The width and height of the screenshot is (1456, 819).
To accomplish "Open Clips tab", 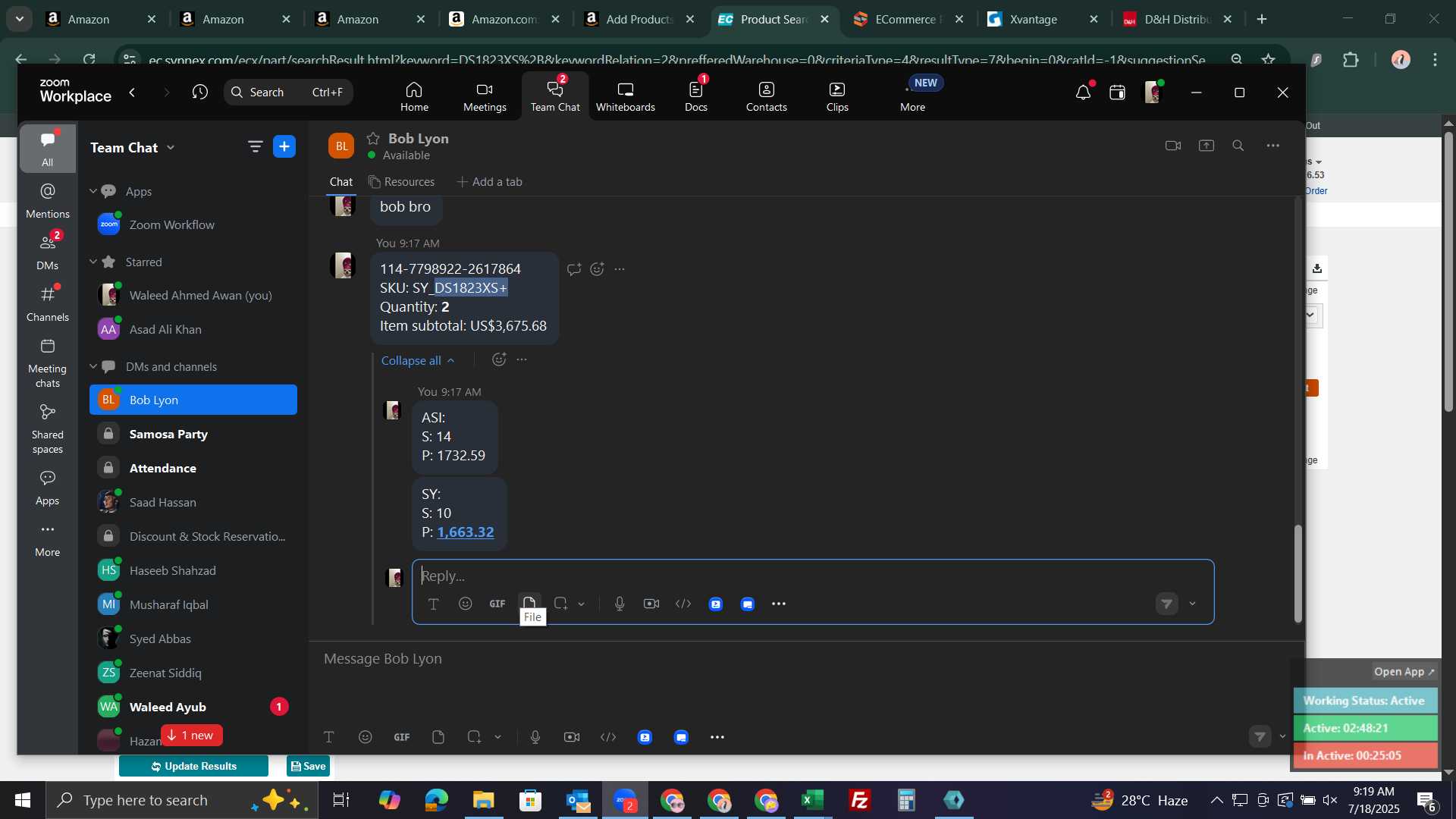I will pos(837,96).
